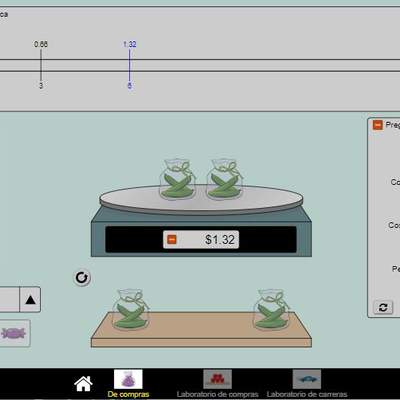Go to the home screen icon
This screenshot has height=400, width=400.
[83, 384]
